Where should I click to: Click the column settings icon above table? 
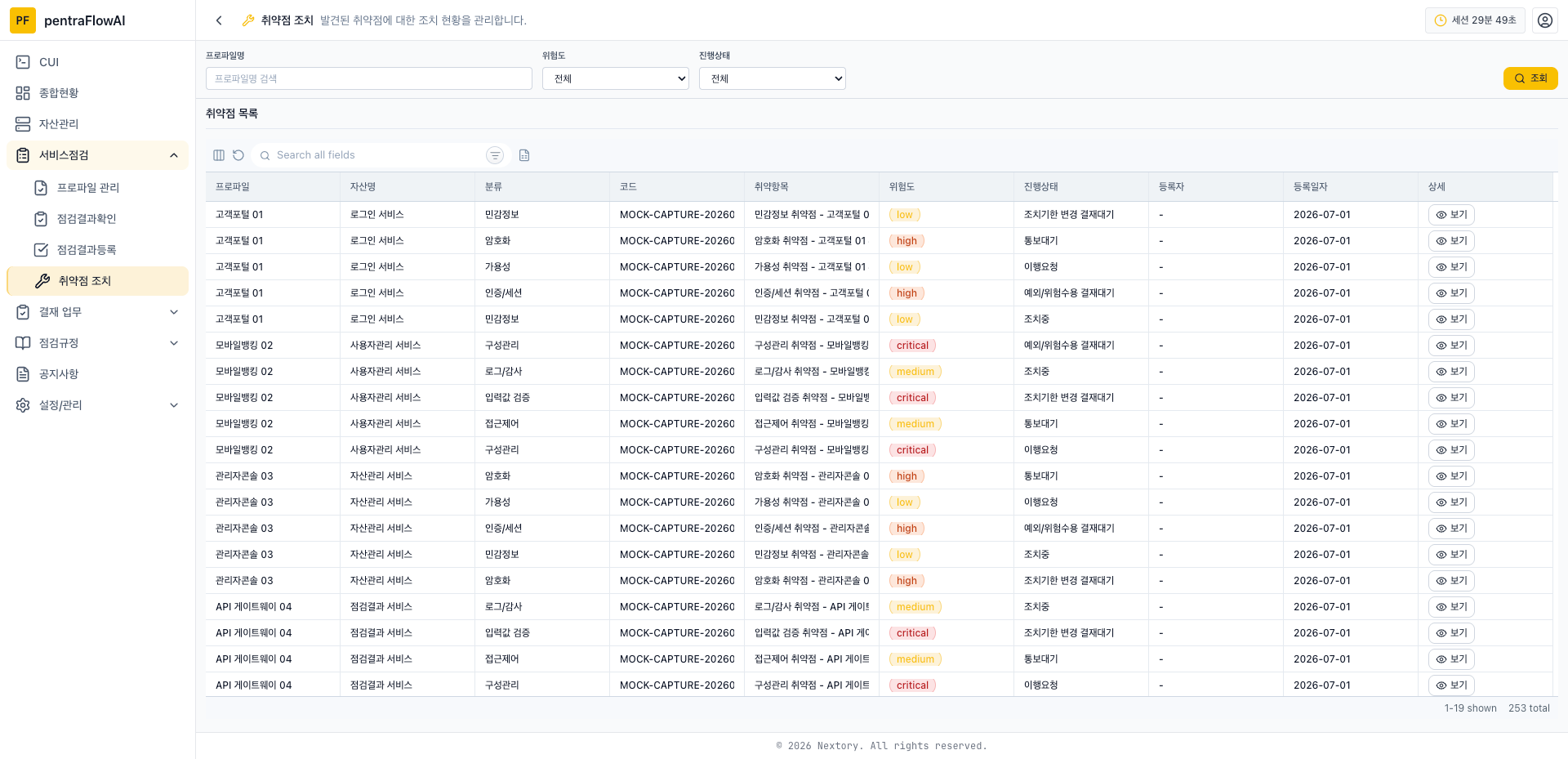(x=219, y=155)
